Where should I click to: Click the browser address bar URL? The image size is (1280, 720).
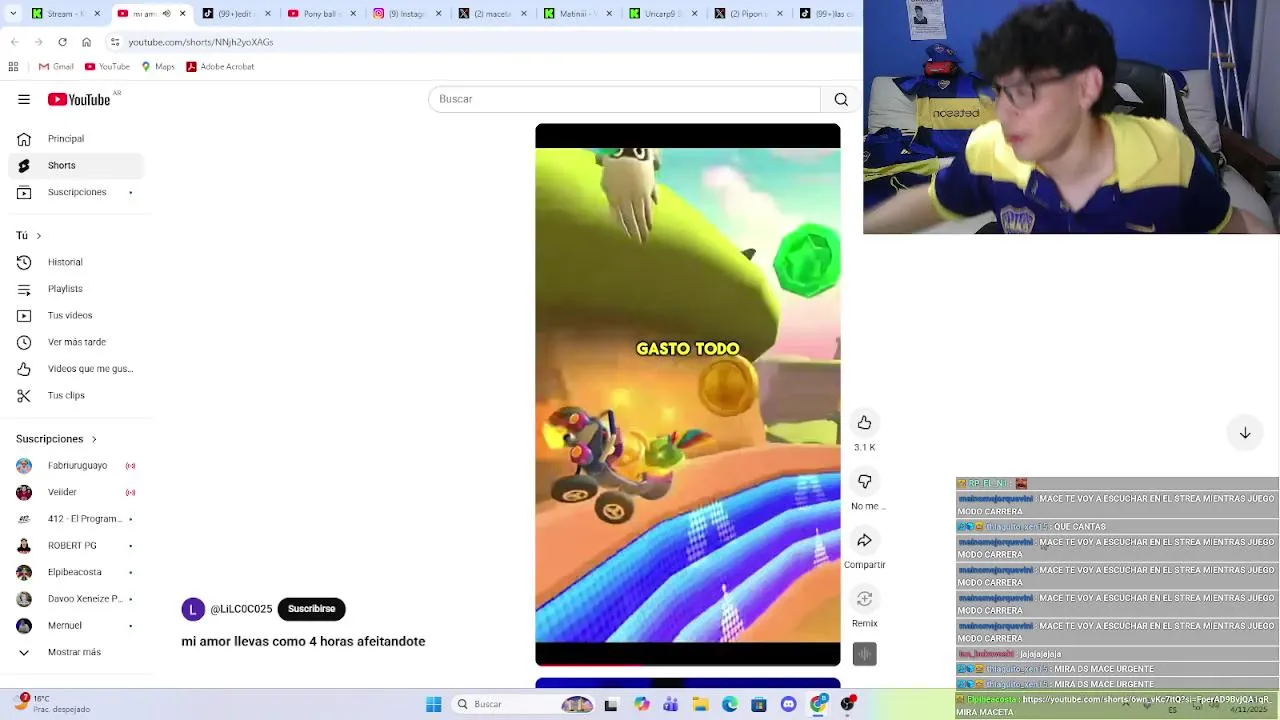point(201,42)
